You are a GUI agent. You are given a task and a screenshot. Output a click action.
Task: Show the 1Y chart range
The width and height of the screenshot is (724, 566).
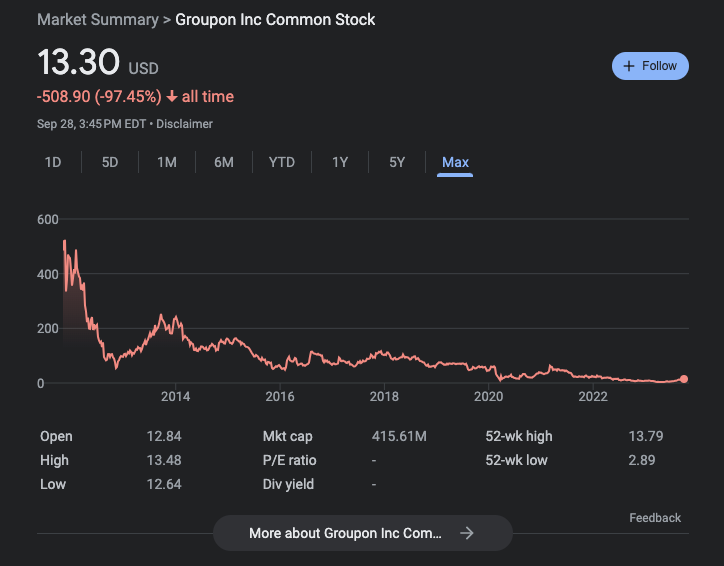340,162
